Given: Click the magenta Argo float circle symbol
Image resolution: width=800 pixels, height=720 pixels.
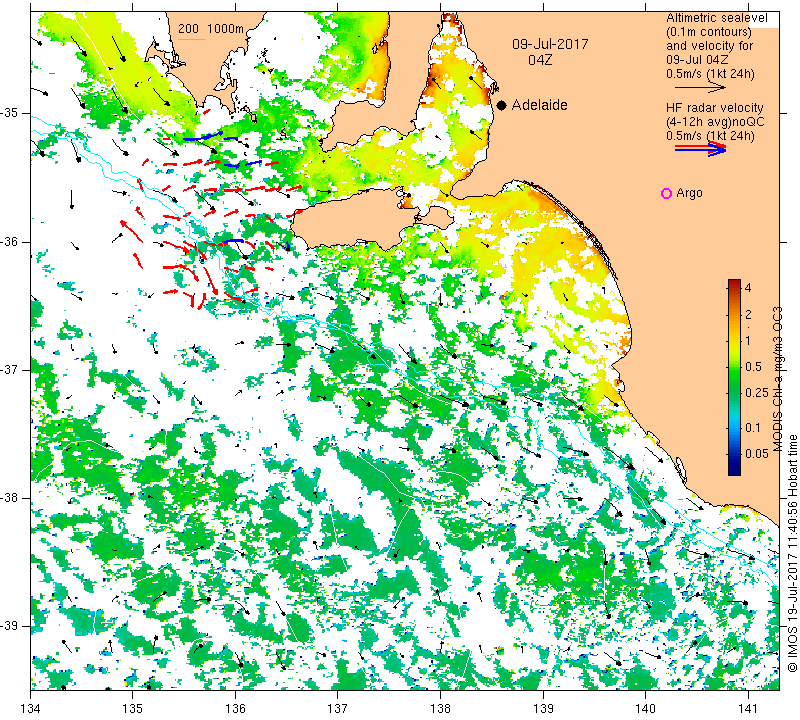Looking at the screenshot, I should [x=666, y=193].
